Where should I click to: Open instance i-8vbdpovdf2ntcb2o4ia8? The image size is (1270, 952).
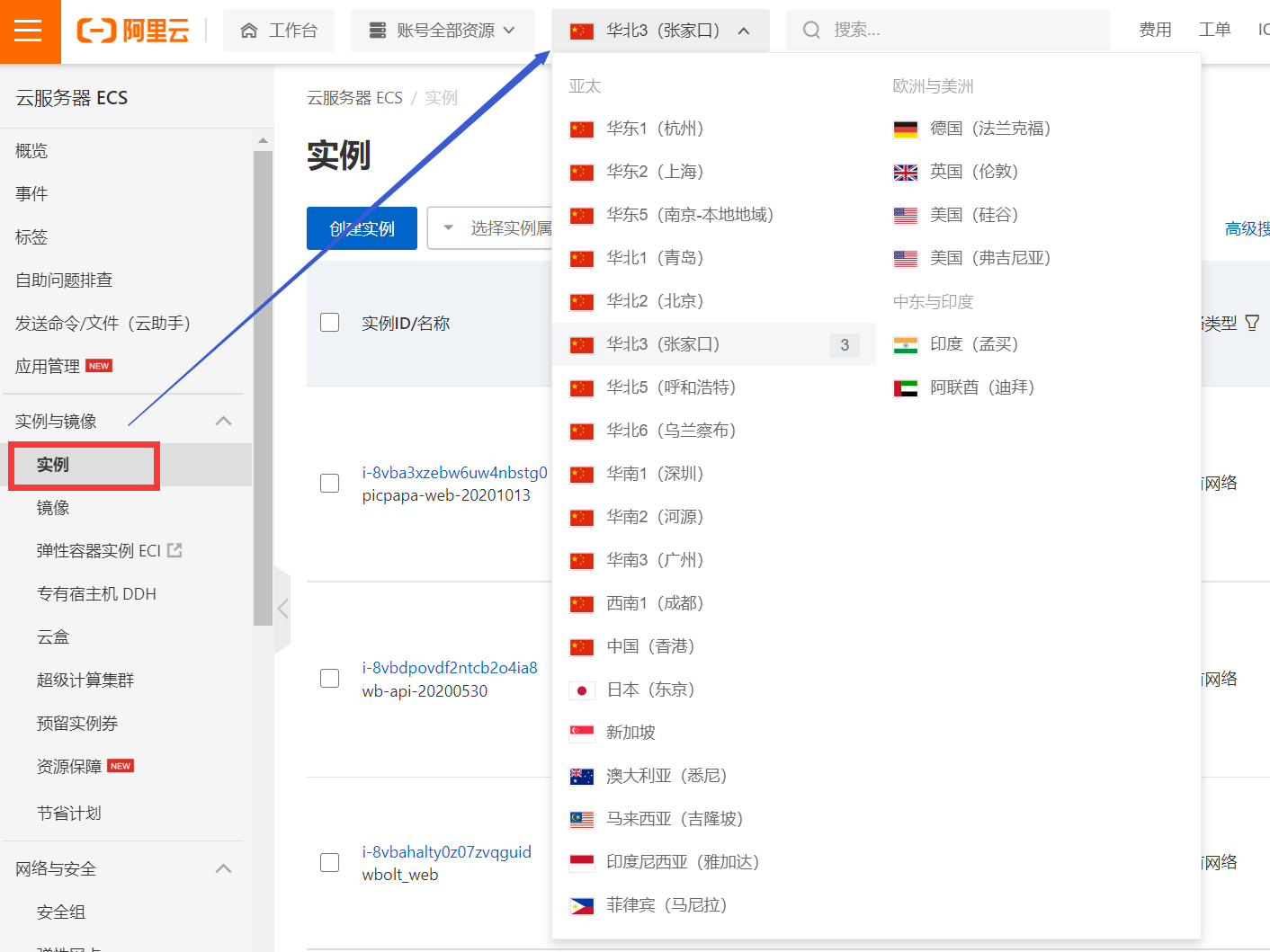point(448,668)
